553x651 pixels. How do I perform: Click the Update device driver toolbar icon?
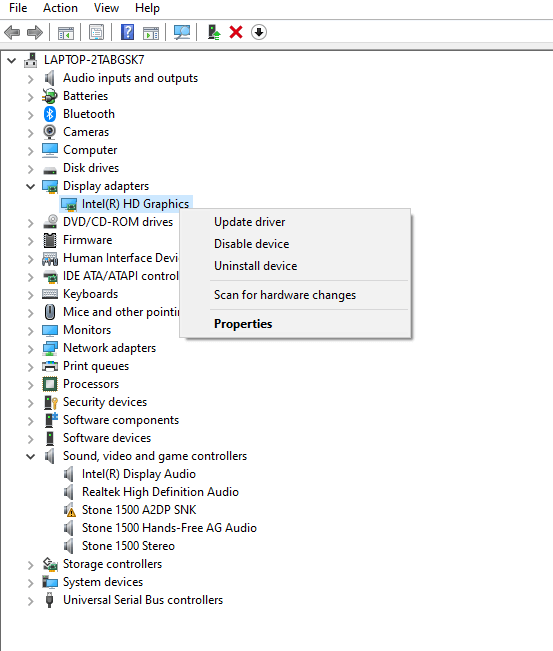214,32
